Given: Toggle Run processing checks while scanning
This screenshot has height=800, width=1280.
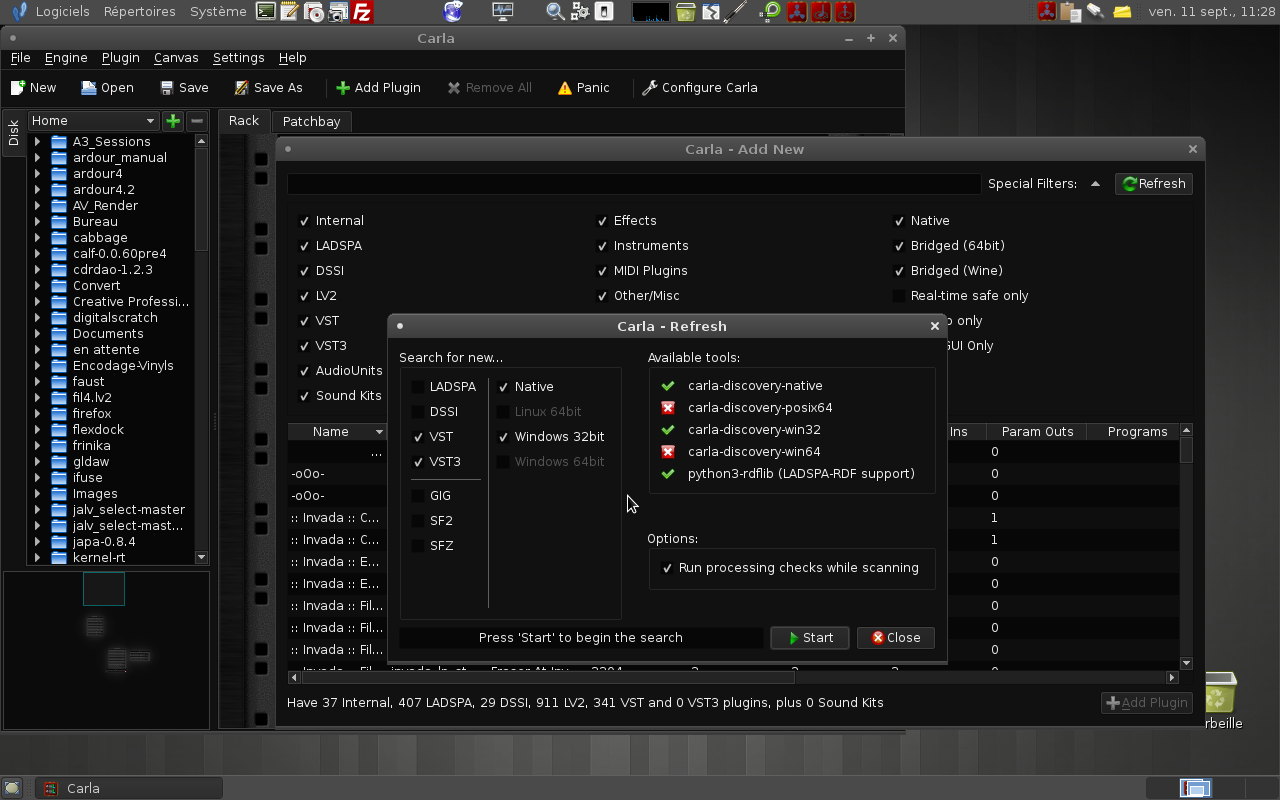Looking at the screenshot, I should click(667, 568).
